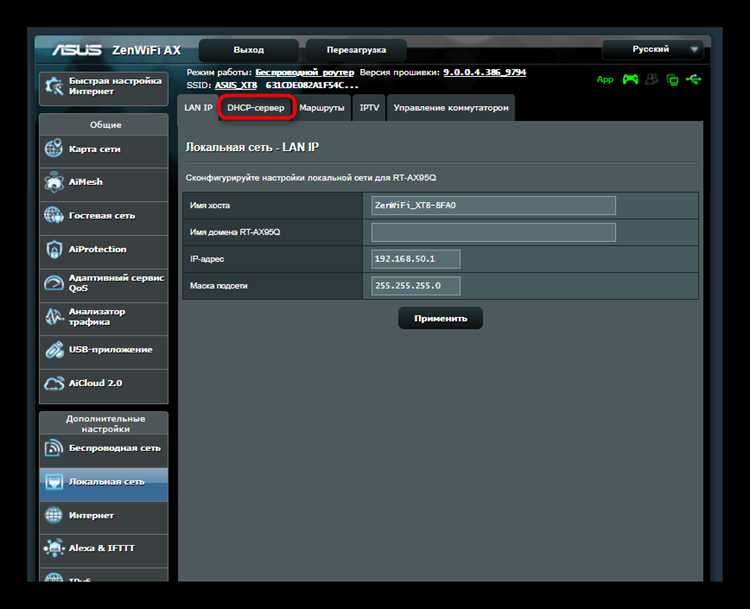Viewport: 750px width, 609px height.
Task: Switch to the LAN IP tab
Action: click(198, 108)
